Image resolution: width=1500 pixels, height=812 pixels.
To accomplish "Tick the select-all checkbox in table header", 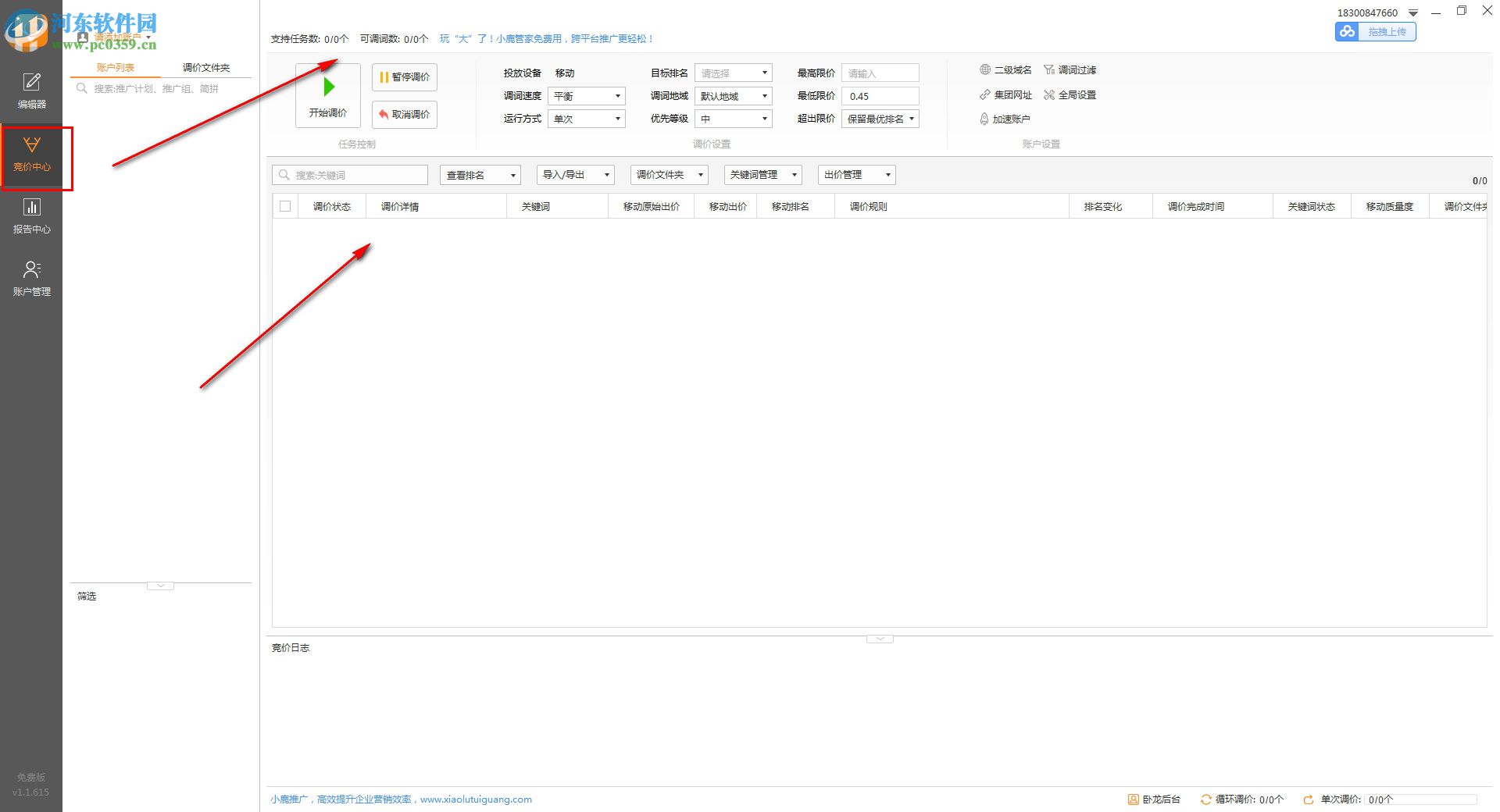I will tap(285, 206).
